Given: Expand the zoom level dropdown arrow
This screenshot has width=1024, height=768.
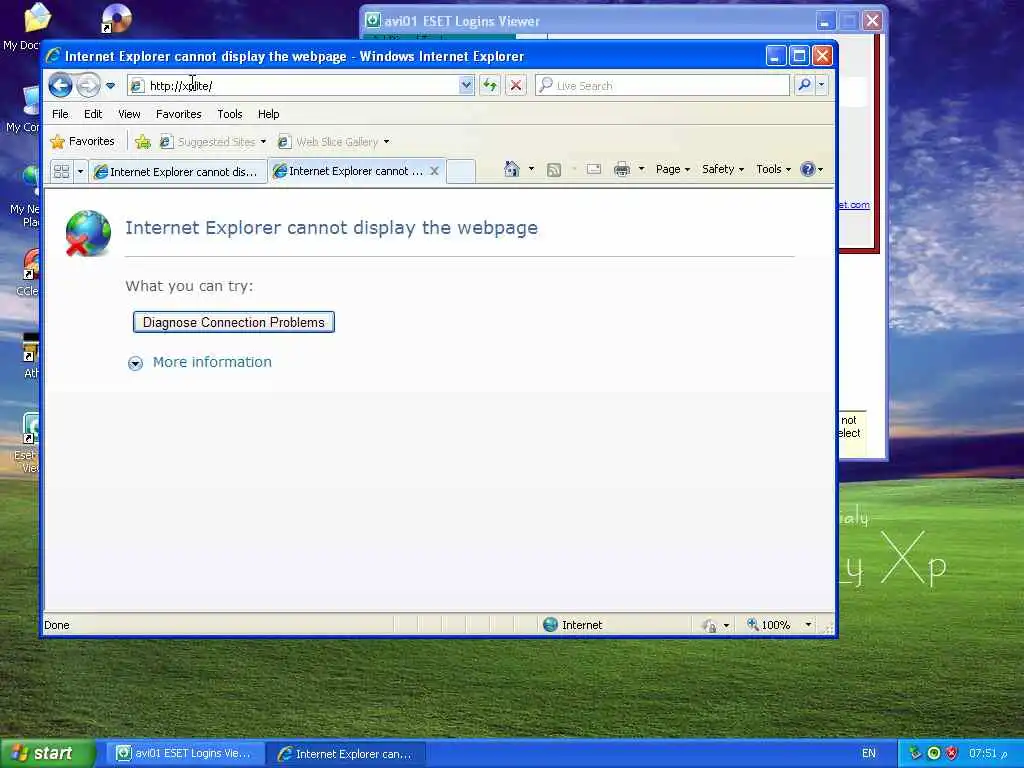Looking at the screenshot, I should (x=808, y=625).
